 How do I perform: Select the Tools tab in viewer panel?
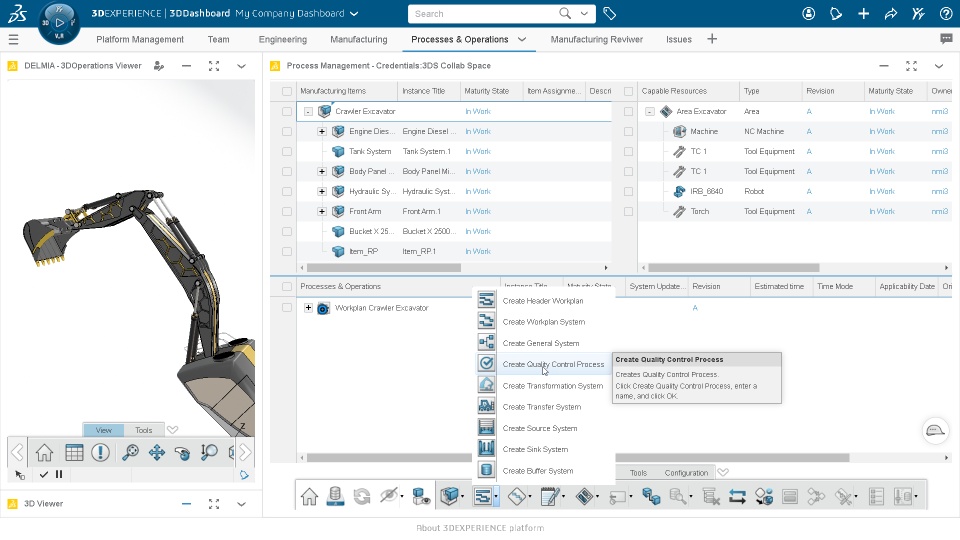coord(143,430)
